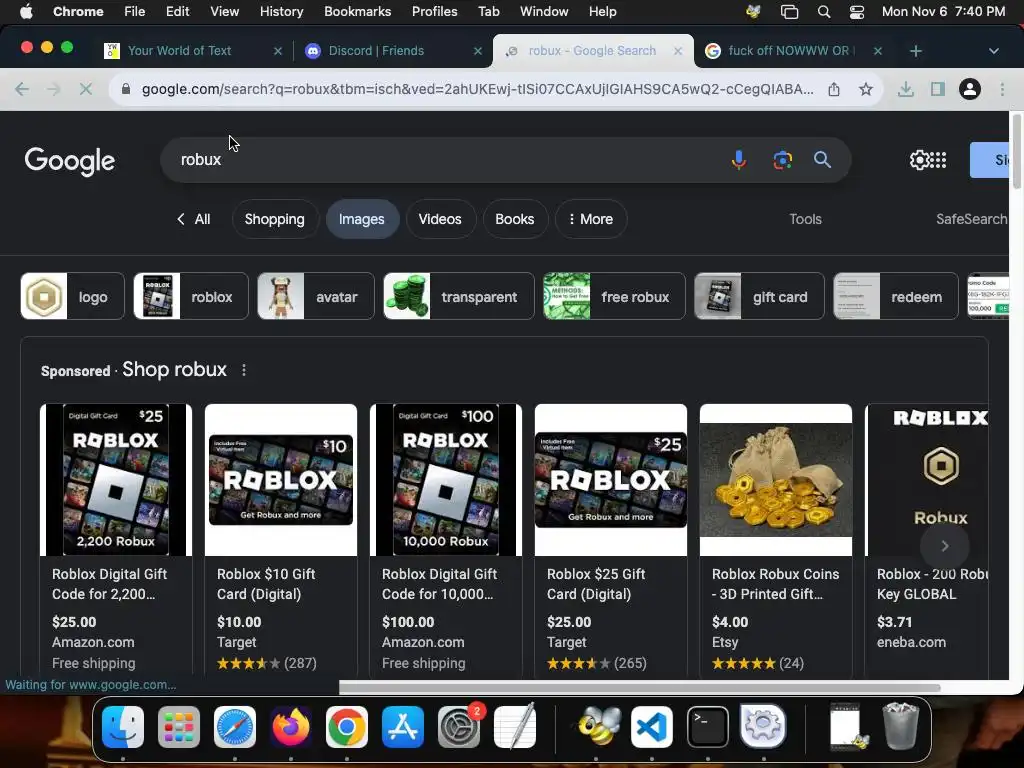
Task: Filter images by logo chip
Action: (72, 296)
